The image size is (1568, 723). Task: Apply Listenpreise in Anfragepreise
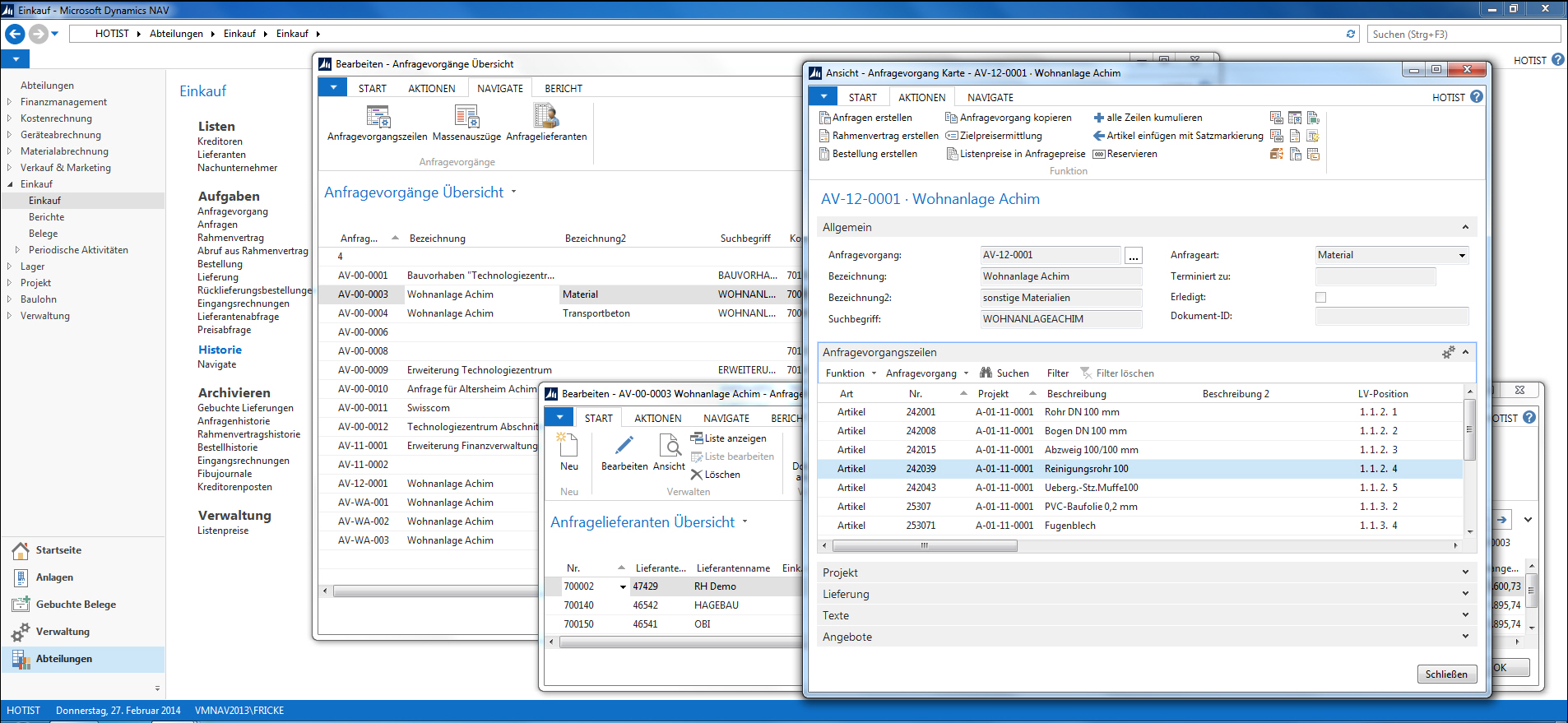point(1016,154)
